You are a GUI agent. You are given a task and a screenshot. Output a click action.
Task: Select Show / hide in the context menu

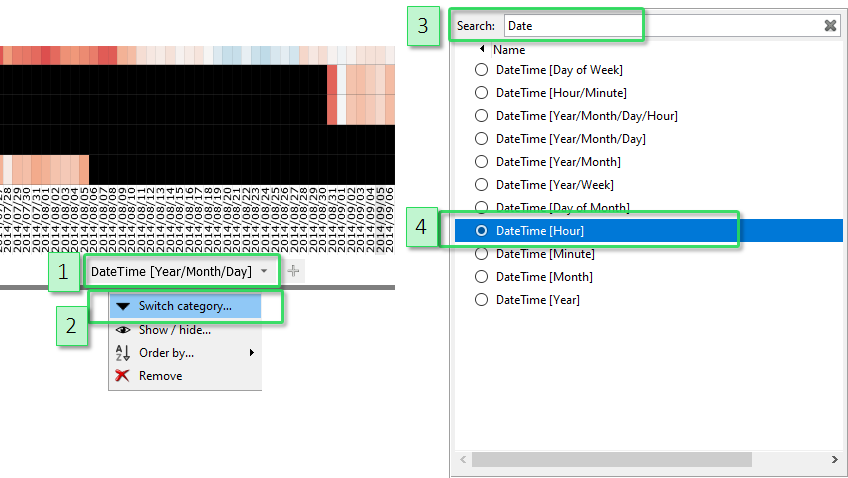pyautogui.click(x=175, y=330)
